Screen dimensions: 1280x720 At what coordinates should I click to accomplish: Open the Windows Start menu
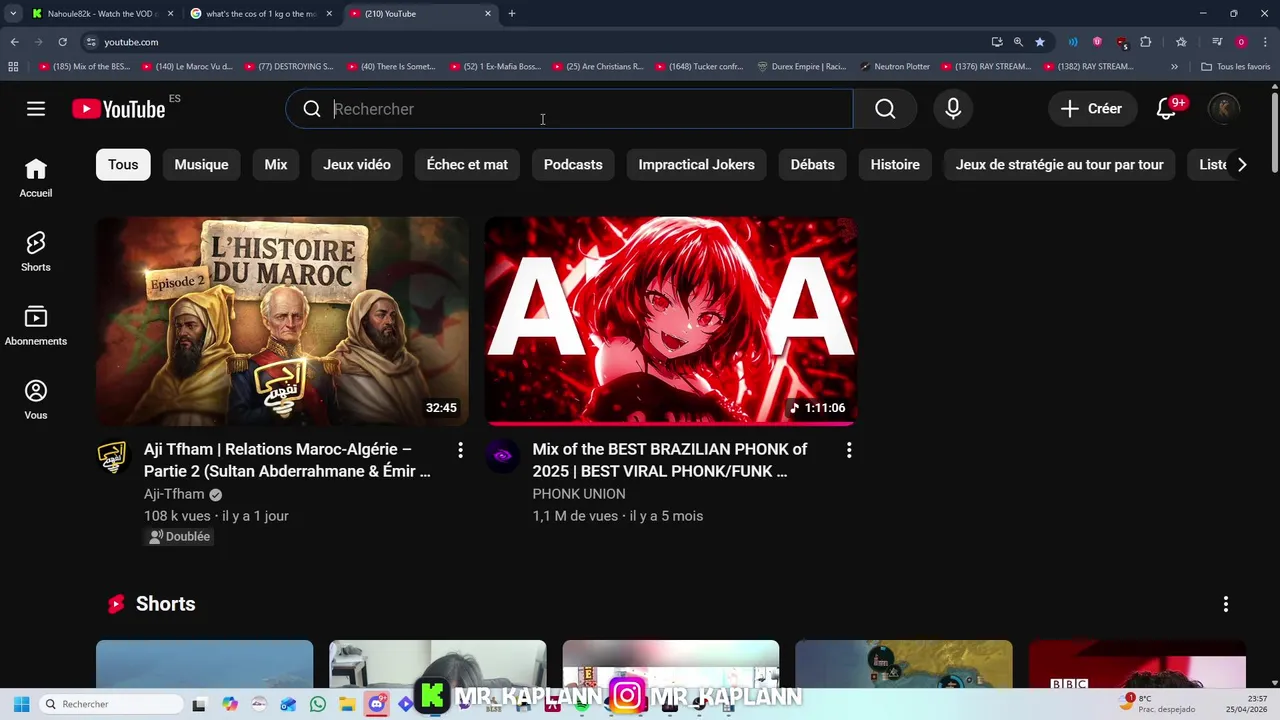coord(21,704)
